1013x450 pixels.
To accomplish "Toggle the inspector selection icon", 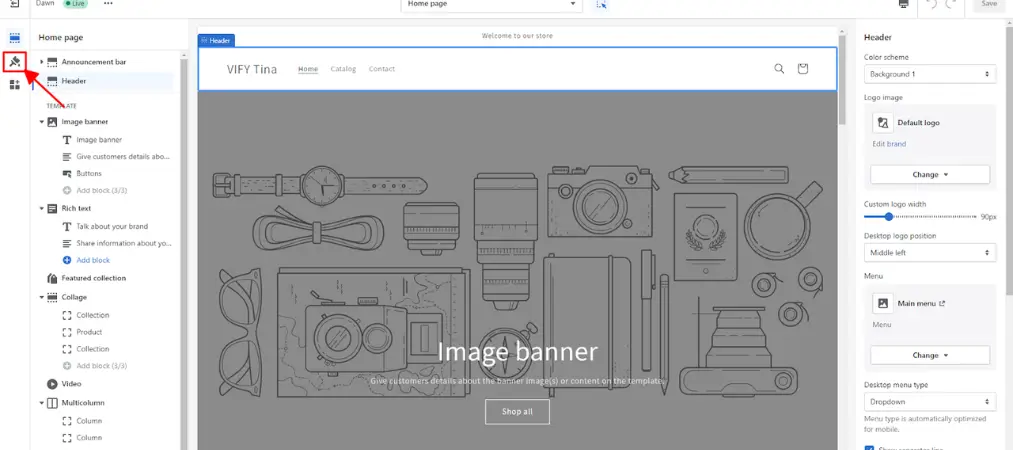I will [601, 4].
